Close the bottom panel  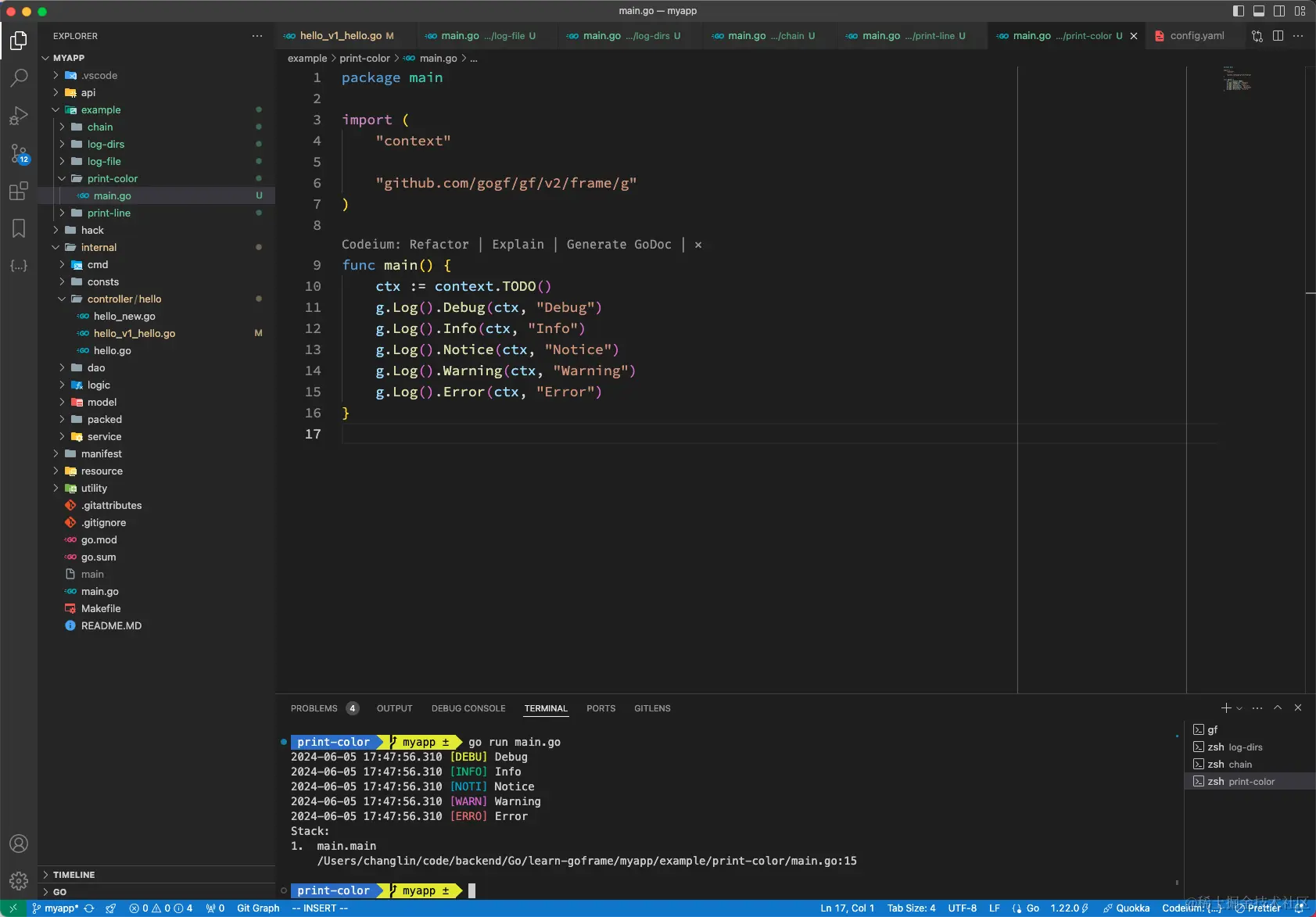[1298, 707]
